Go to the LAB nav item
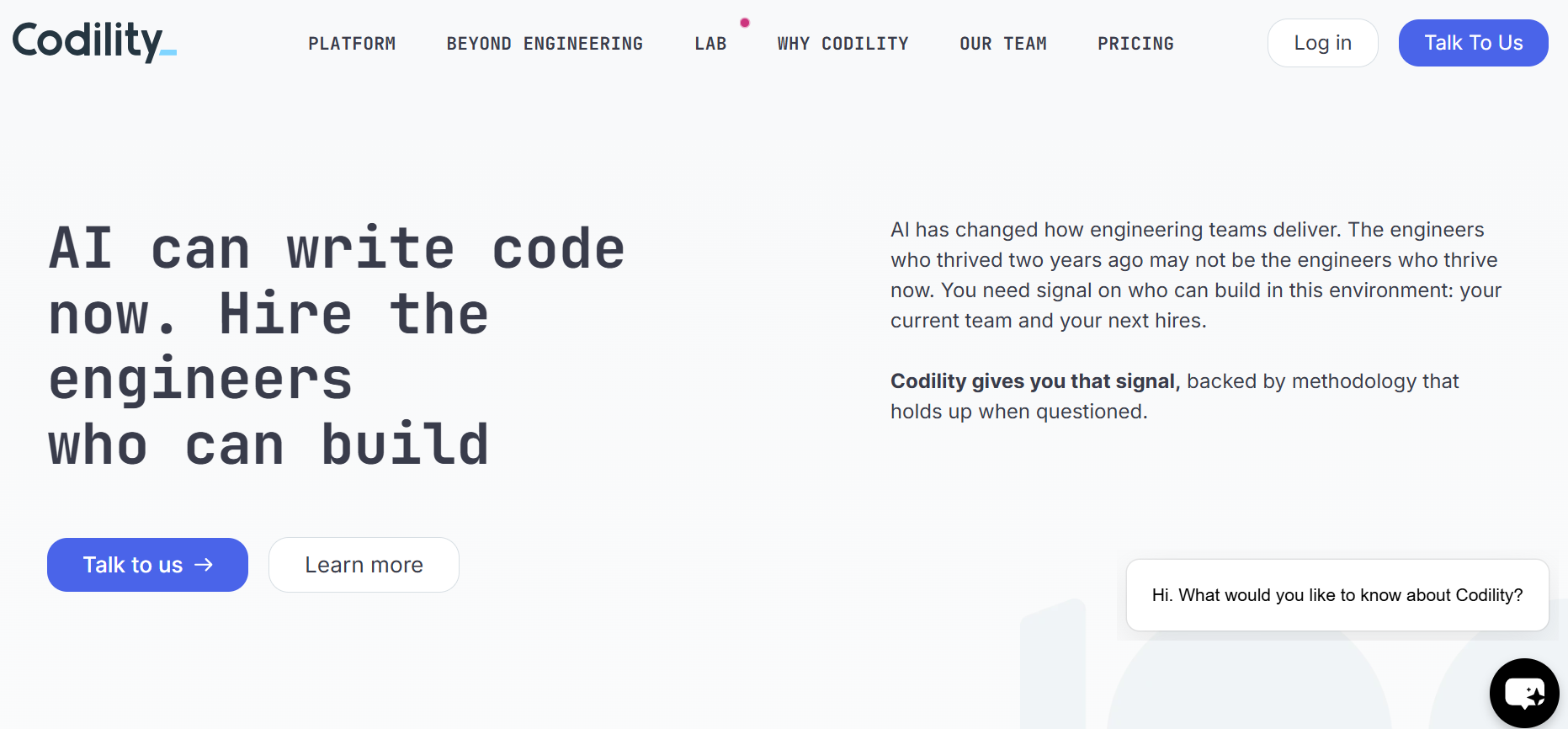 click(710, 44)
